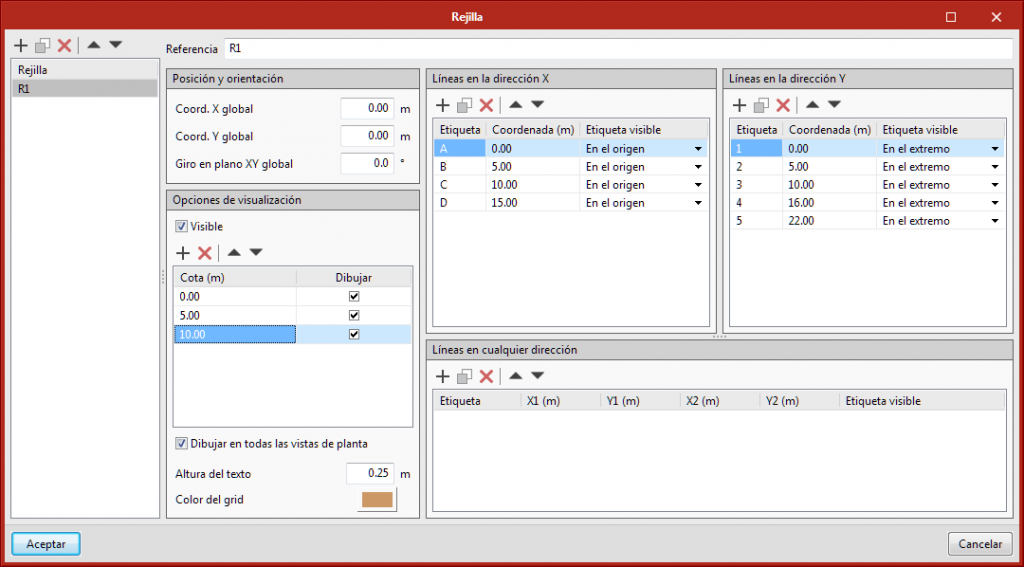Edit the Coord. Y global field
Viewport: 1024px width, 567px height.
tap(367, 137)
